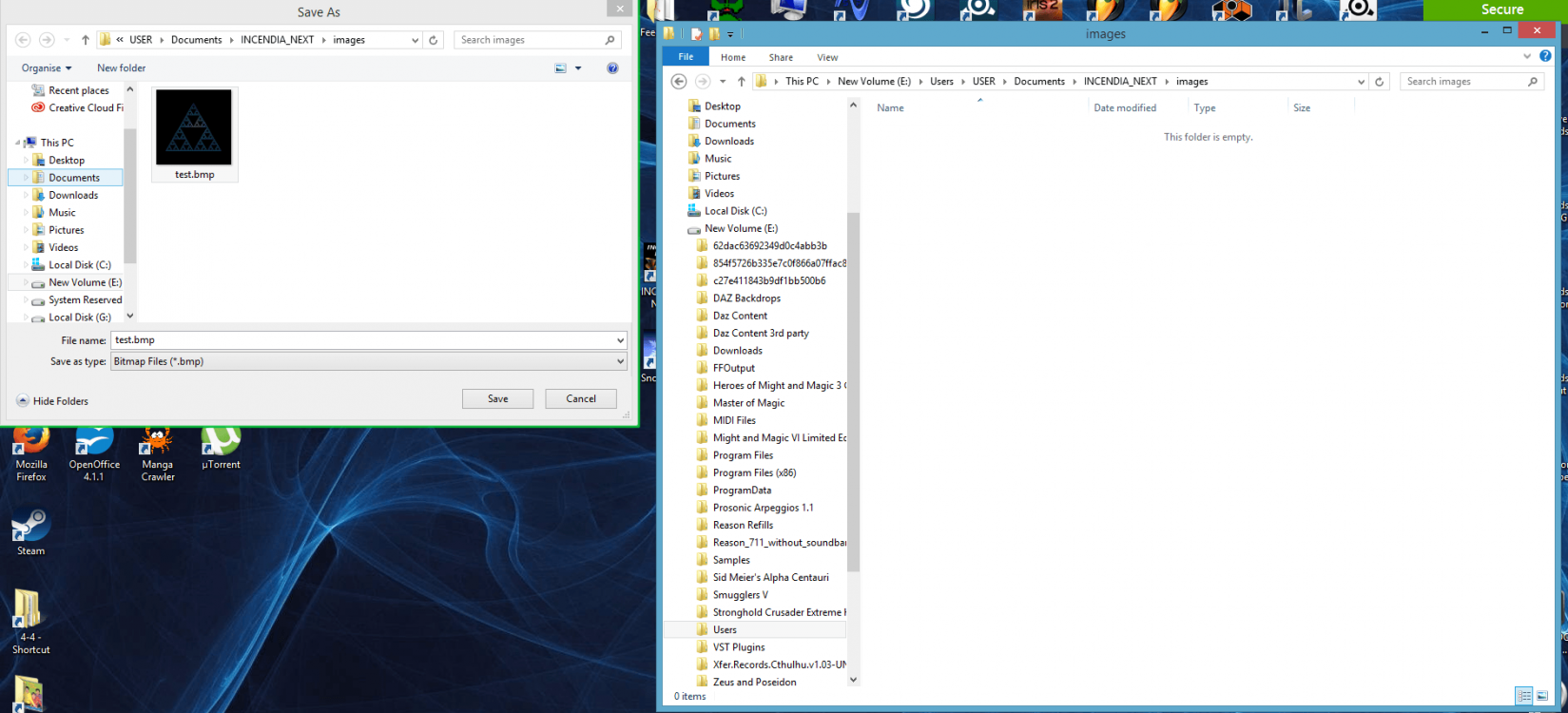Click Up arrow in images Explorer window
The width and height of the screenshot is (1568, 713).
[742, 82]
